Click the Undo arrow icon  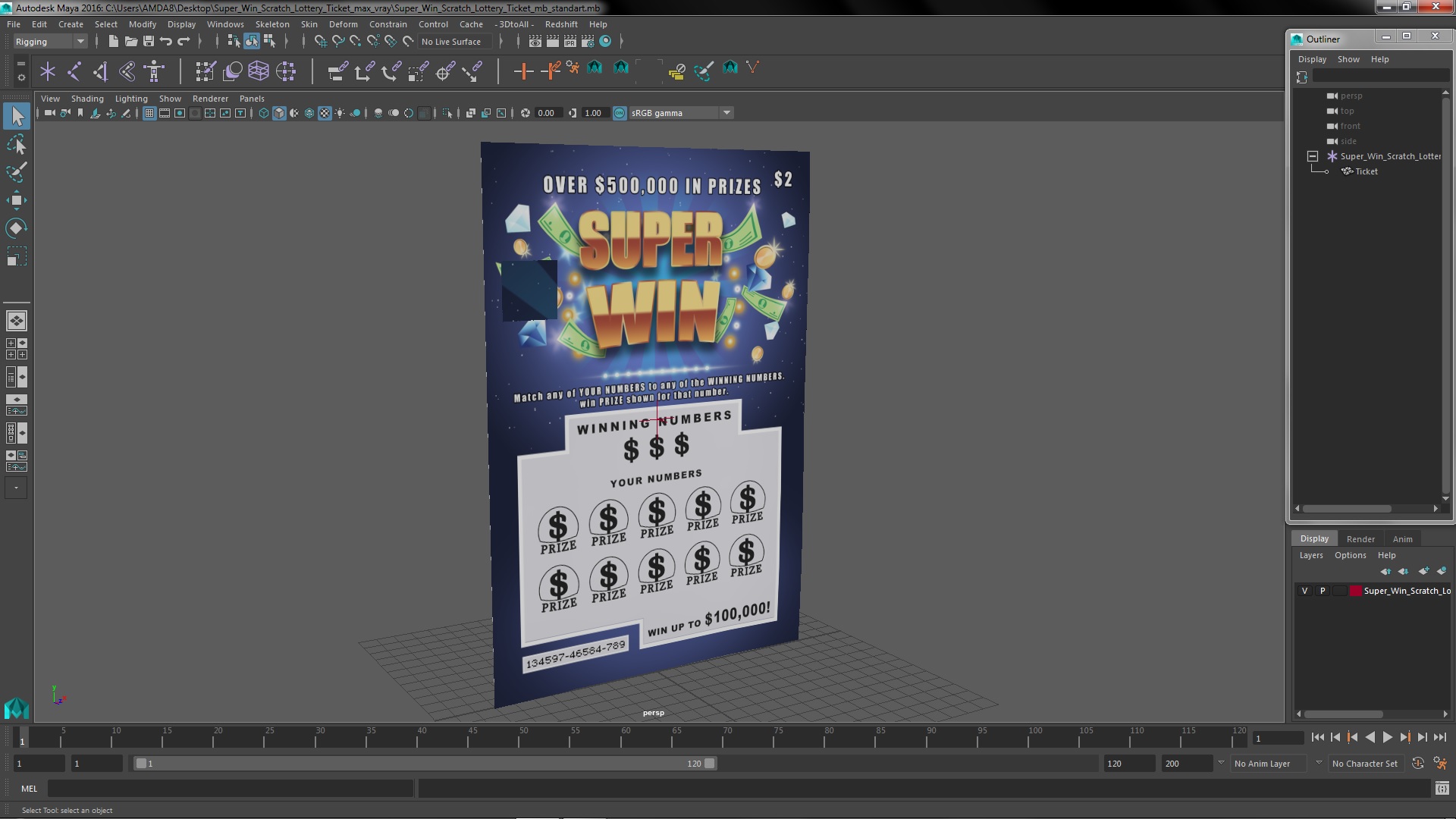click(x=166, y=42)
